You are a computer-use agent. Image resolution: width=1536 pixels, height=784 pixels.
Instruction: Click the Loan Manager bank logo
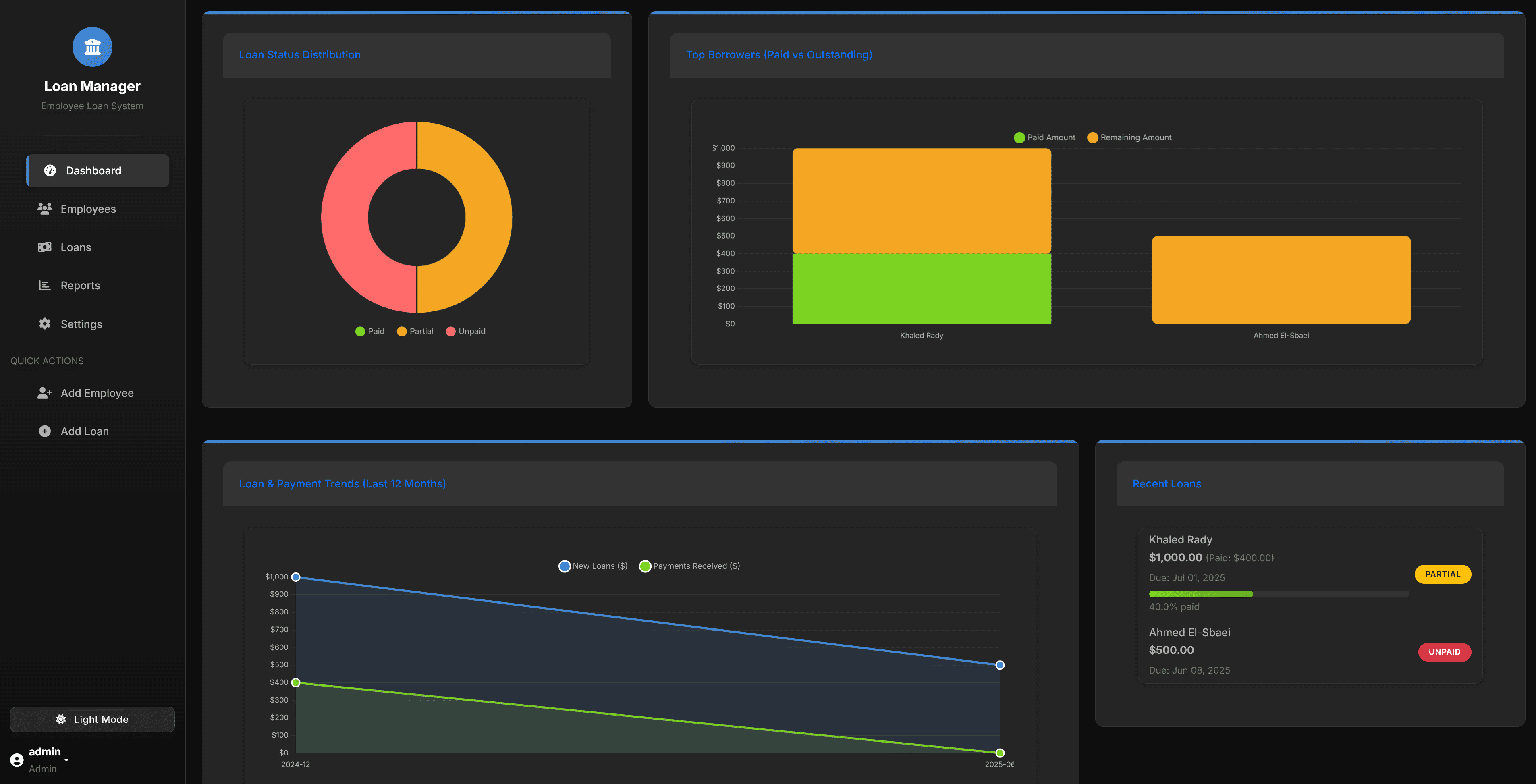92,46
